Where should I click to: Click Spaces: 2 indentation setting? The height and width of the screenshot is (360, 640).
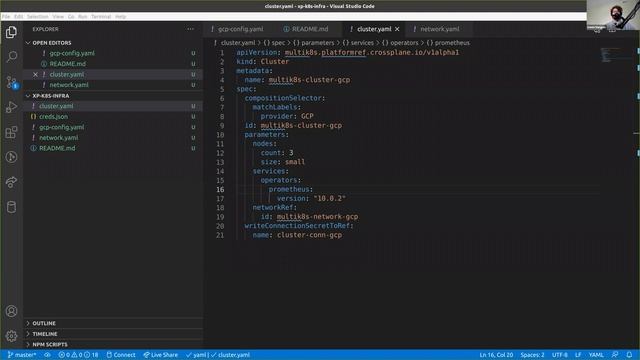coord(532,355)
